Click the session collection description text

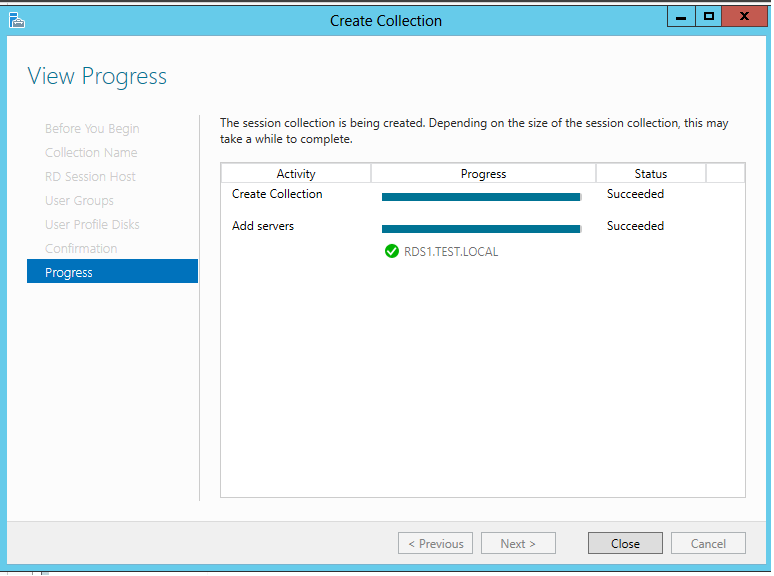(x=474, y=131)
